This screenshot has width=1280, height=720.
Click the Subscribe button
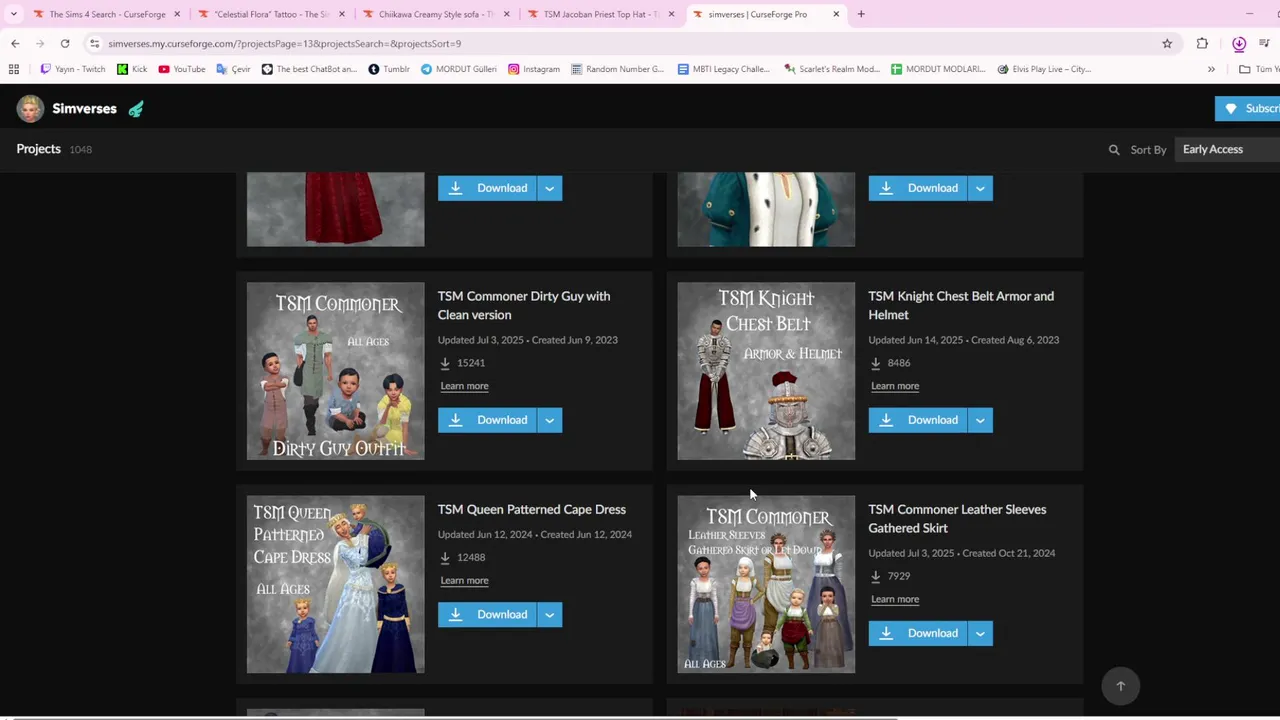coord(1247,109)
